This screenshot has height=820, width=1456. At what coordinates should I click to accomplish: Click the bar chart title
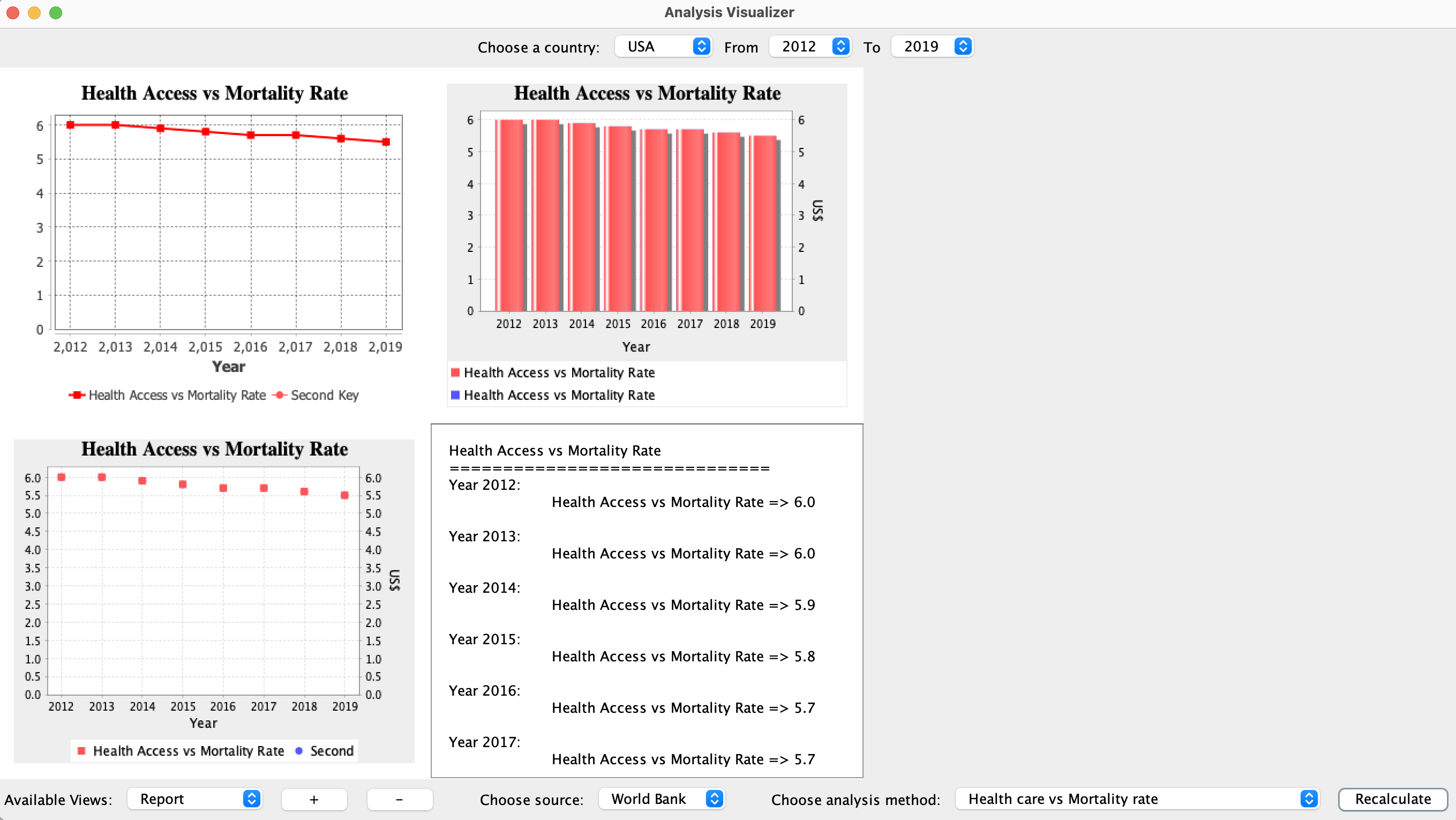coord(647,93)
